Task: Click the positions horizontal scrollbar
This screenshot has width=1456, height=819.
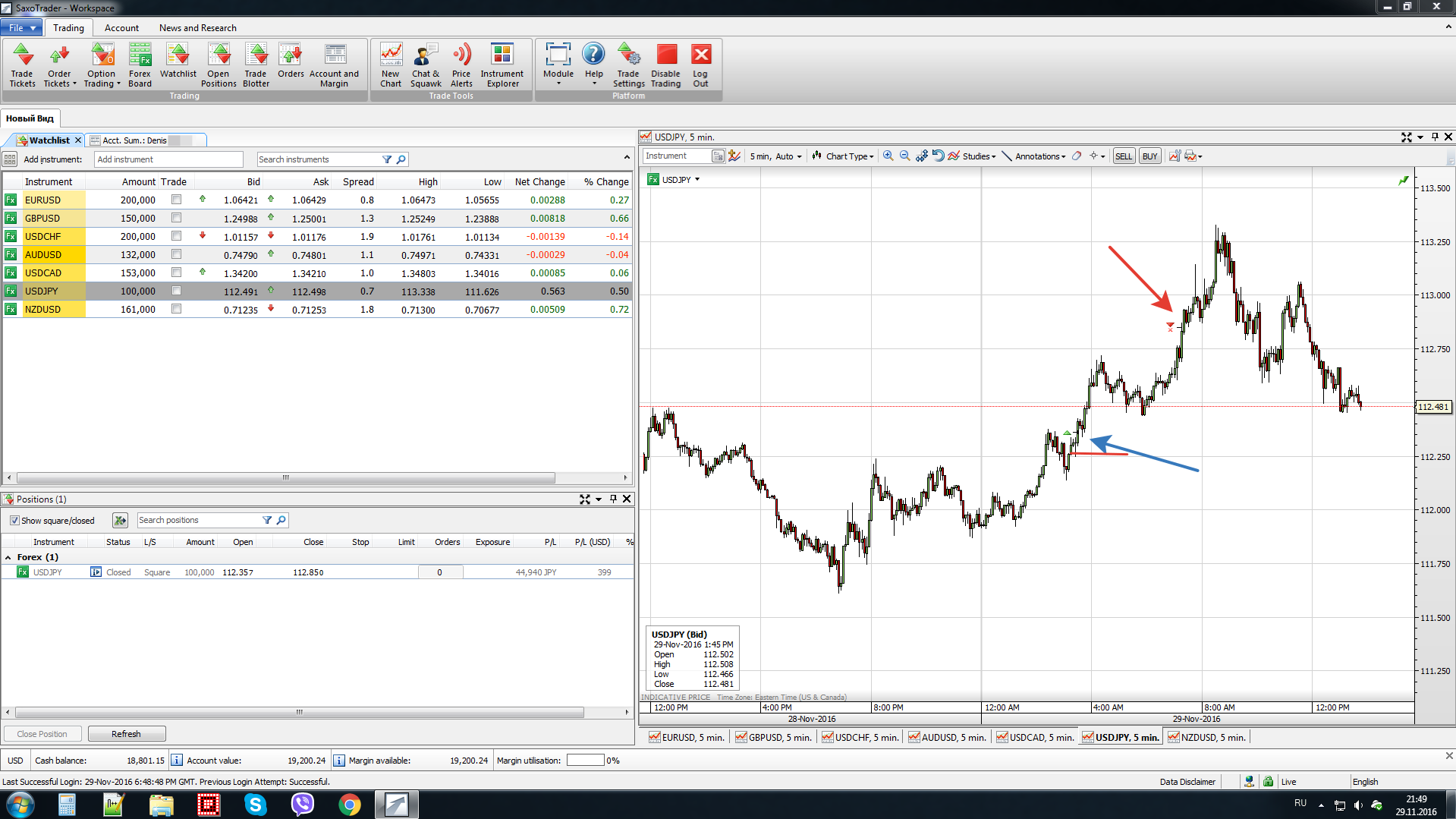Action: tap(299, 712)
